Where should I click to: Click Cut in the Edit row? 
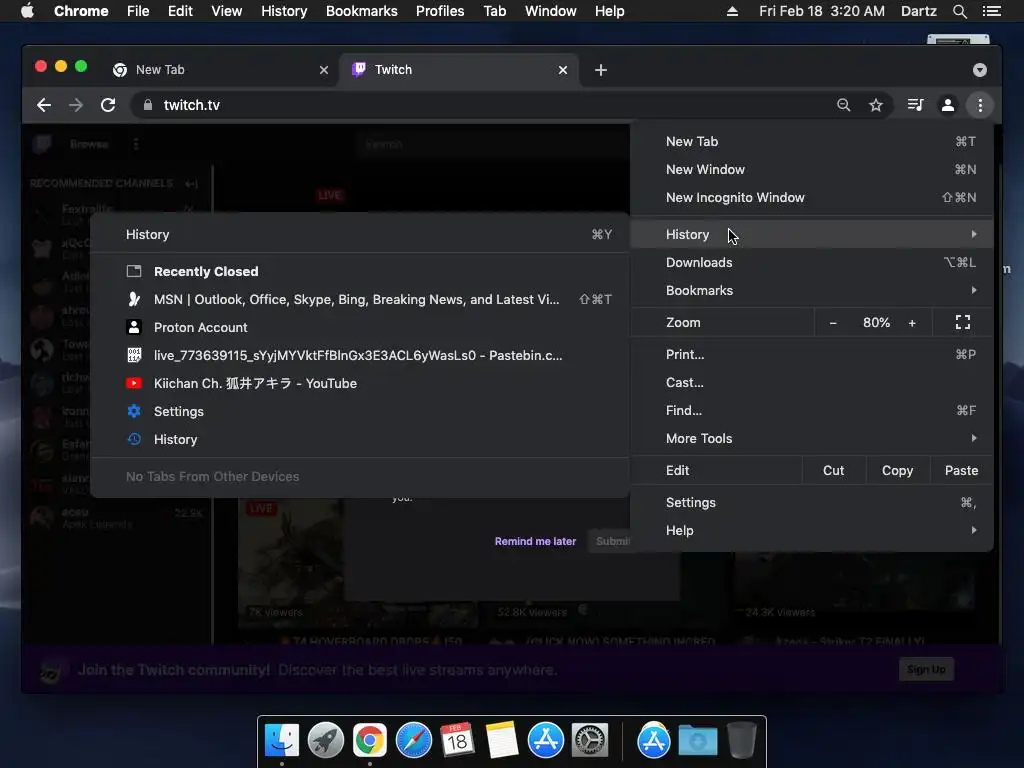tap(833, 471)
